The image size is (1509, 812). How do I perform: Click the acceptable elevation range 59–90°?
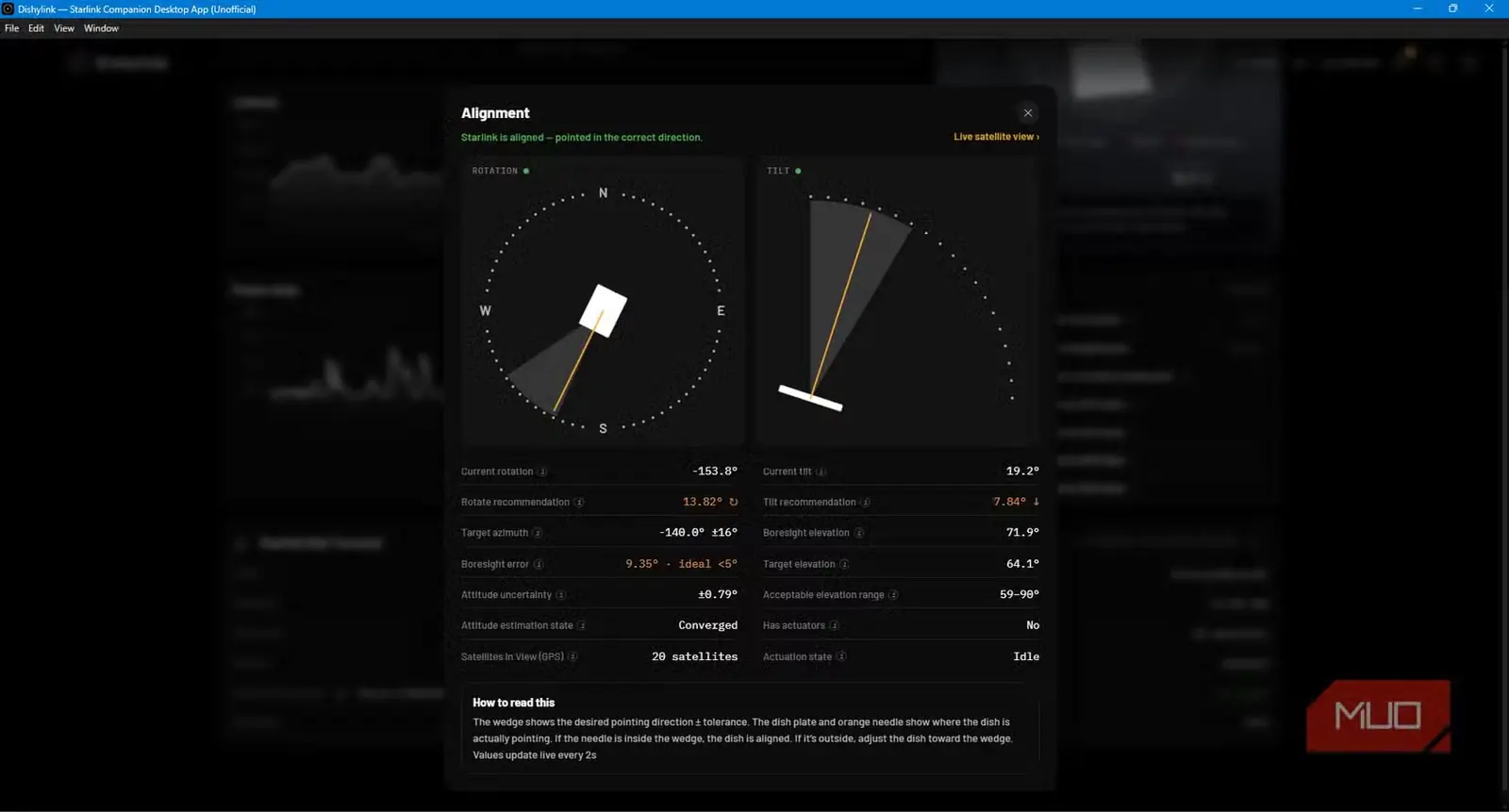tap(1020, 594)
